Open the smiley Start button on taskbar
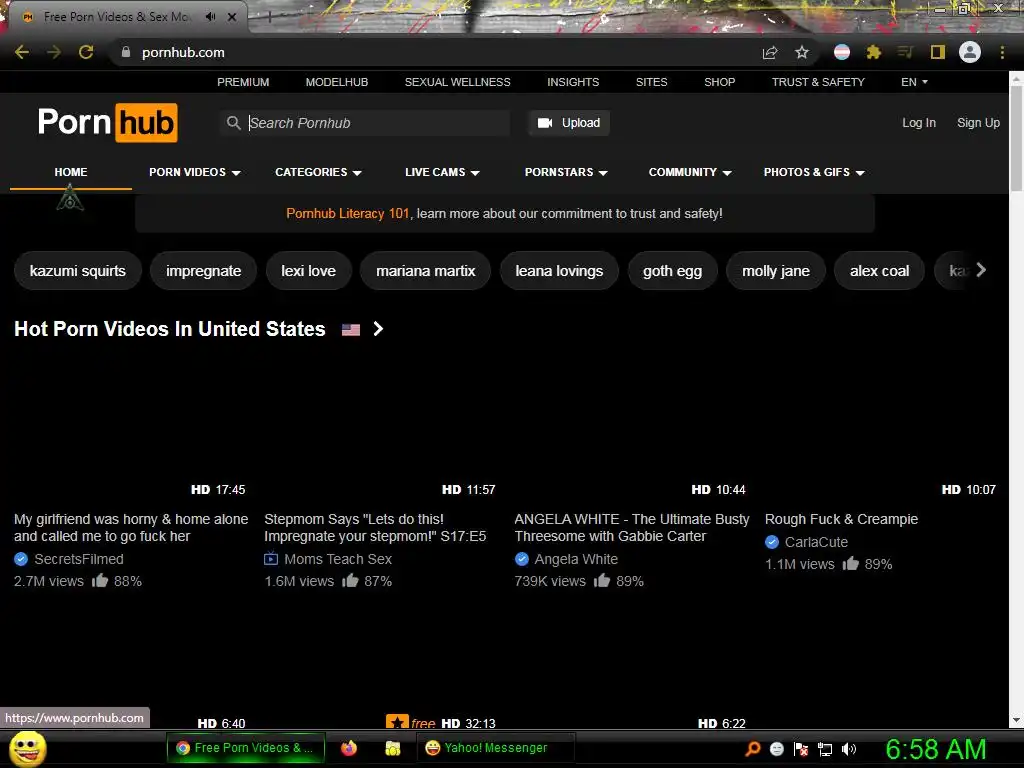 [27, 748]
